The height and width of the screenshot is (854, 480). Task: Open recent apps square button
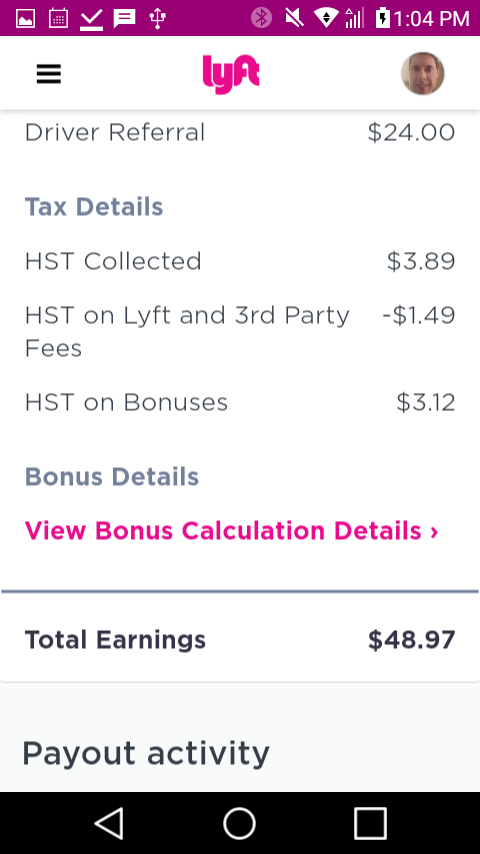tap(370, 823)
